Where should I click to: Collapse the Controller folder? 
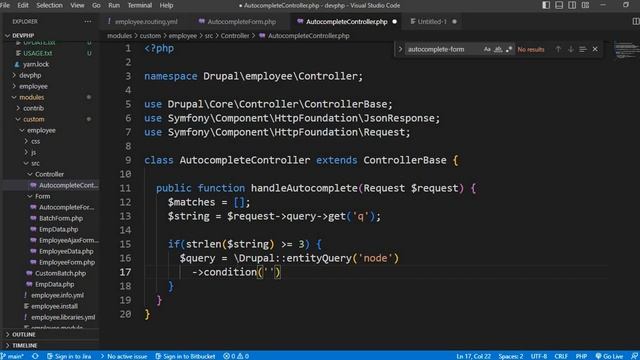click(x=49, y=175)
